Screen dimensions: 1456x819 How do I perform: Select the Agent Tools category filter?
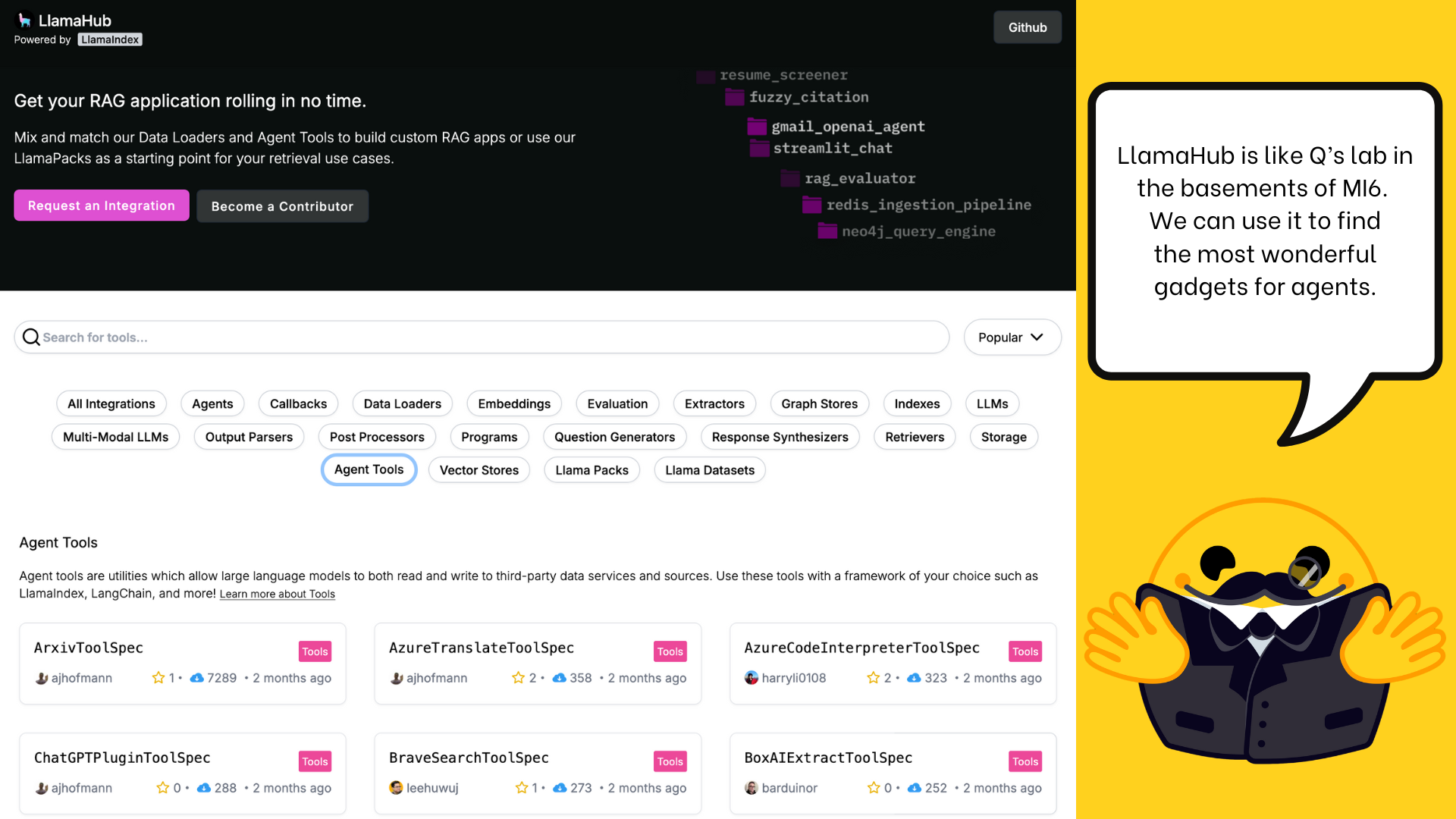(x=369, y=469)
